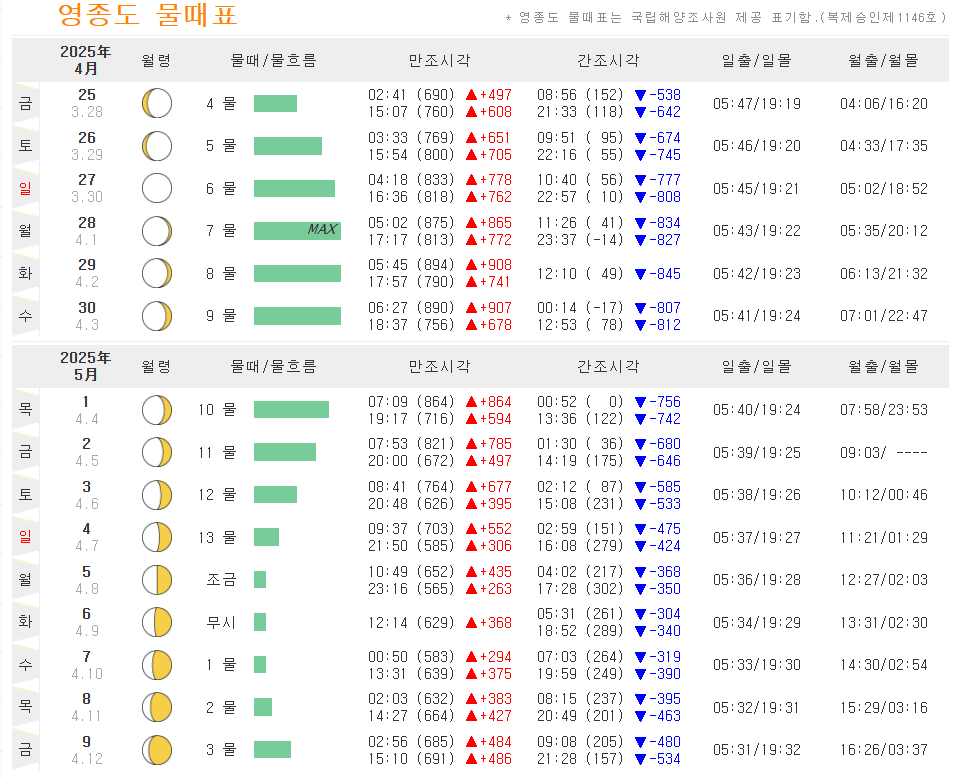The width and height of the screenshot is (953, 779).
Task: Click the MAX tide flow bar for 7물
Action: 297,231
